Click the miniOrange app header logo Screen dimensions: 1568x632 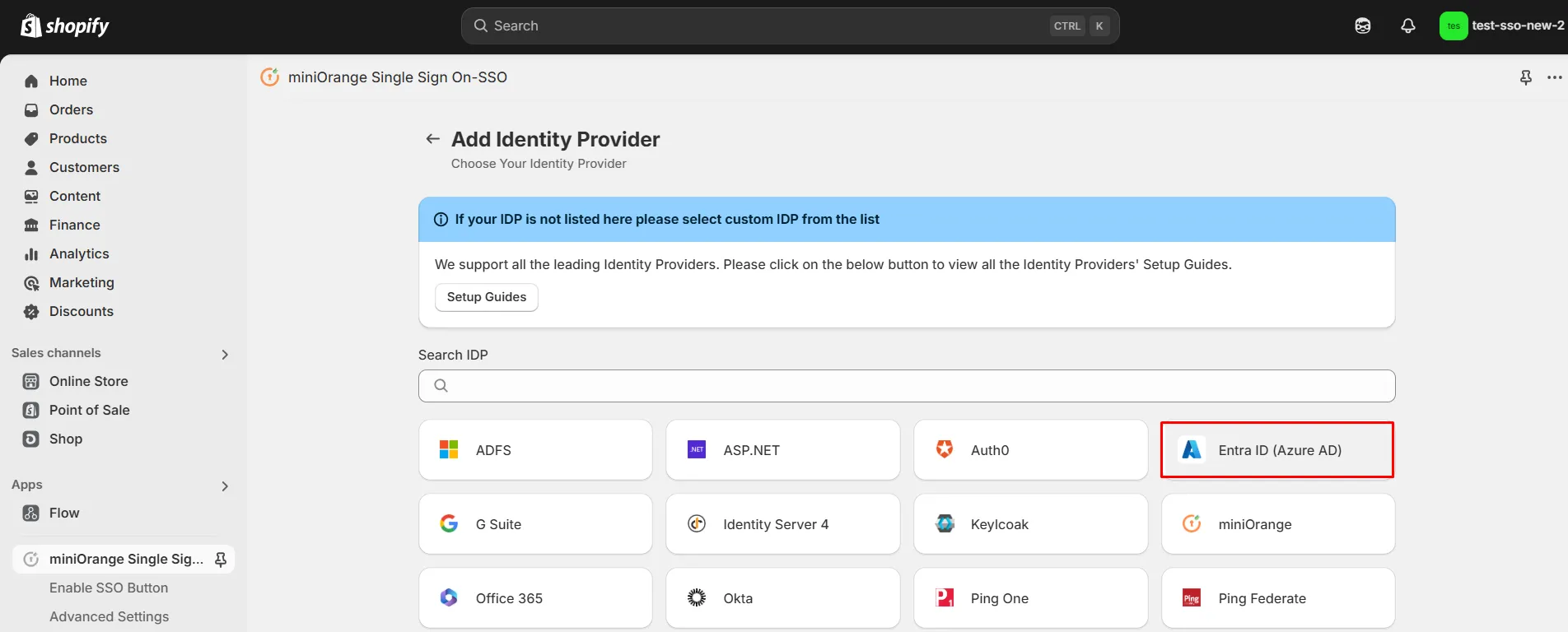pyautogui.click(x=270, y=77)
